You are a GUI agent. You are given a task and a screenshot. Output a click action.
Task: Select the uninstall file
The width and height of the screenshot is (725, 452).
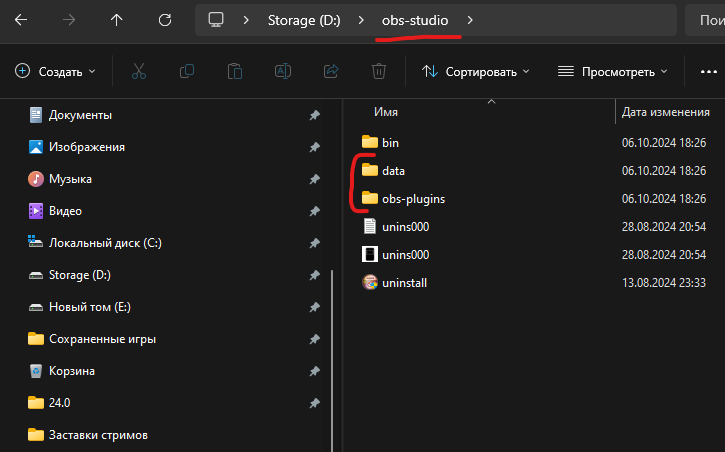click(404, 283)
